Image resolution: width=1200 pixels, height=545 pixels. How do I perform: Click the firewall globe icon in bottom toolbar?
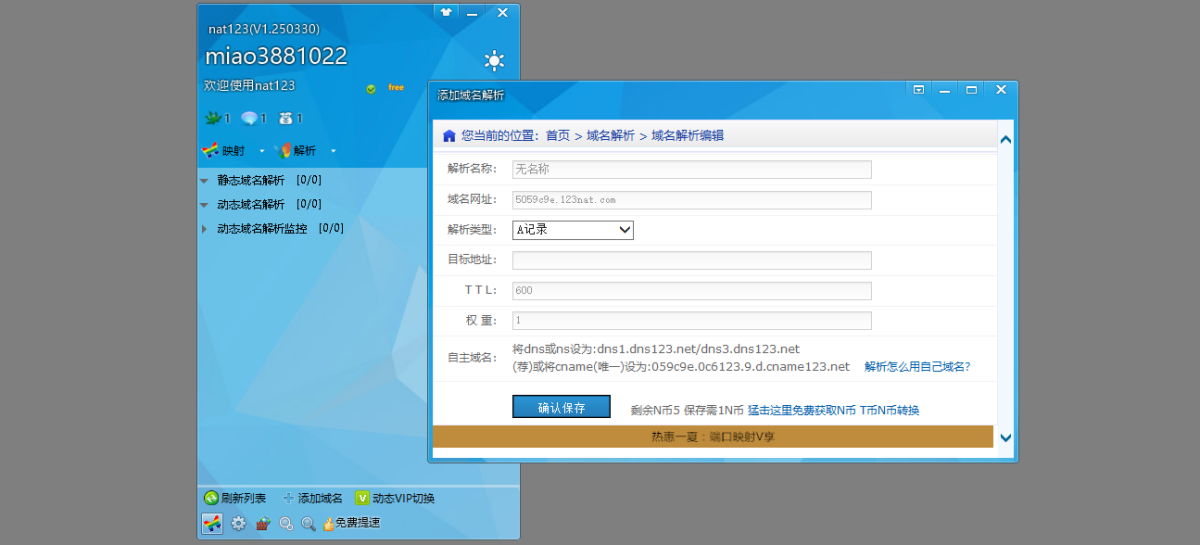[263, 523]
